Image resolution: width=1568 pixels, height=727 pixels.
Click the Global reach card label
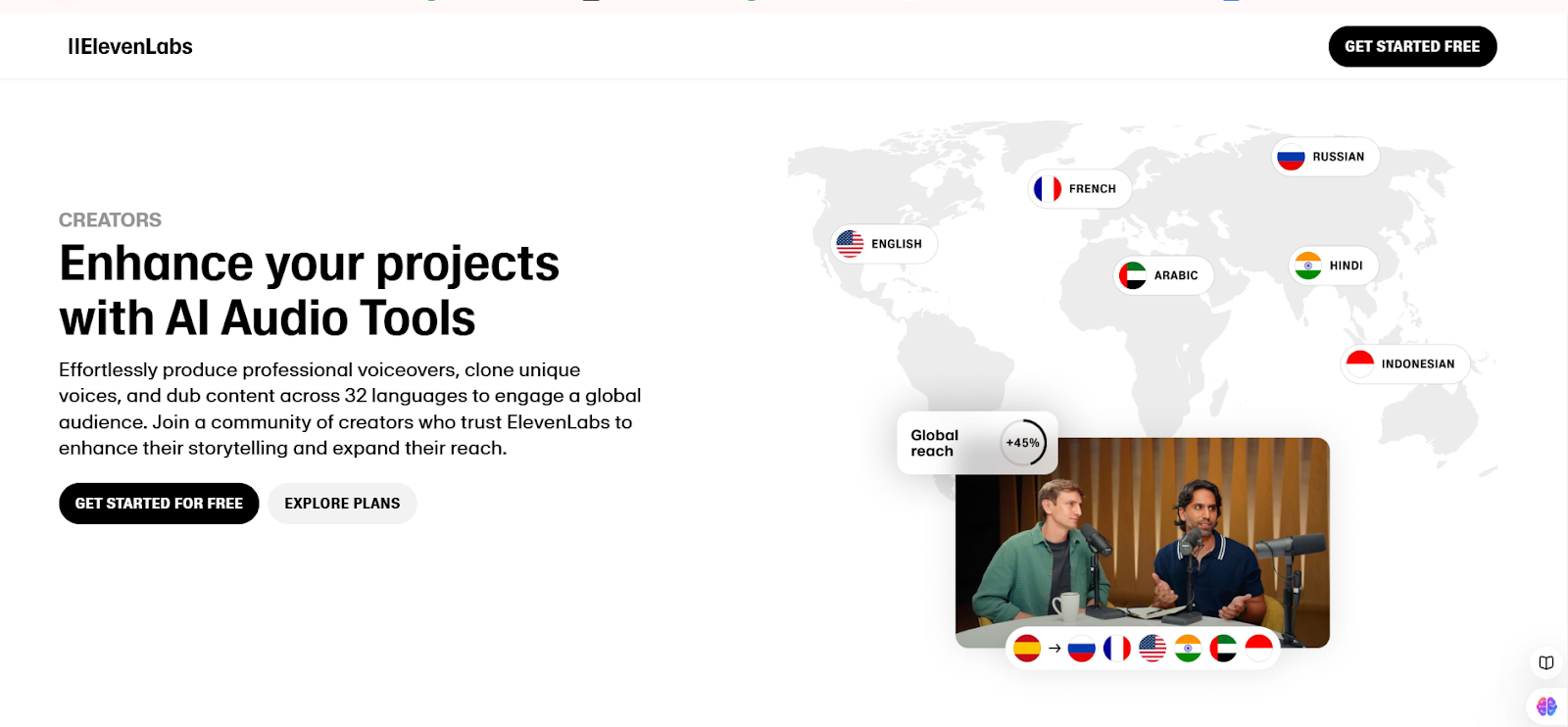click(x=934, y=443)
